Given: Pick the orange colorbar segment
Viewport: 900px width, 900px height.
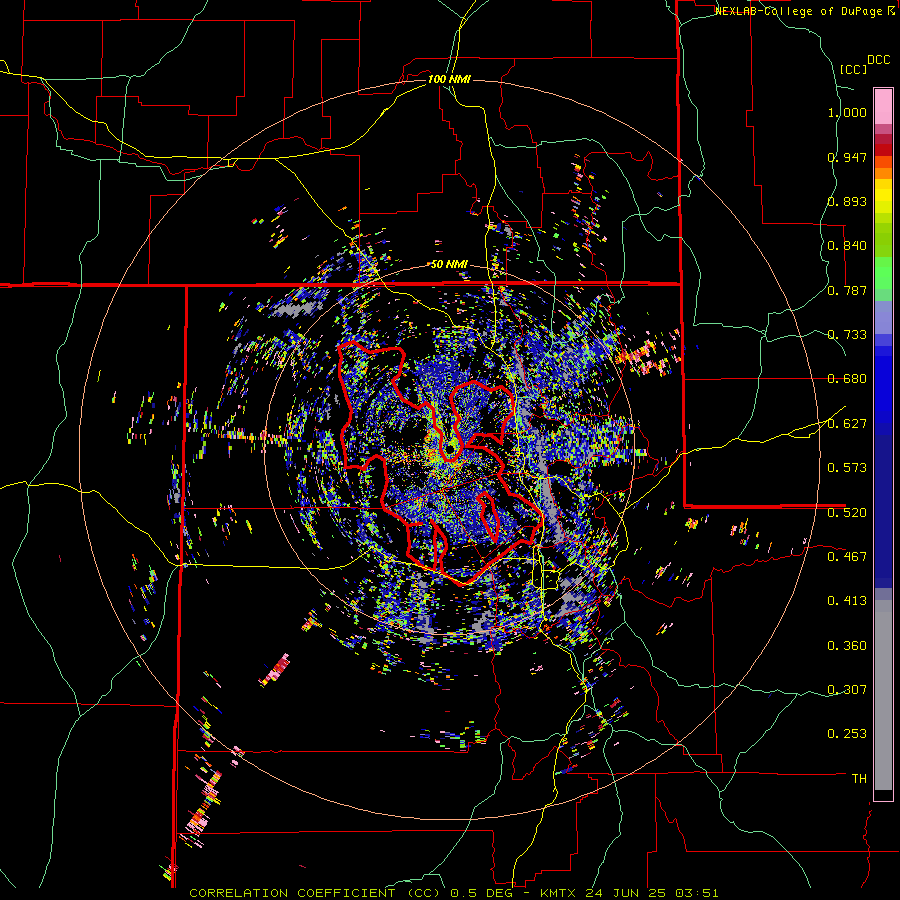Looking at the screenshot, I should (883, 173).
